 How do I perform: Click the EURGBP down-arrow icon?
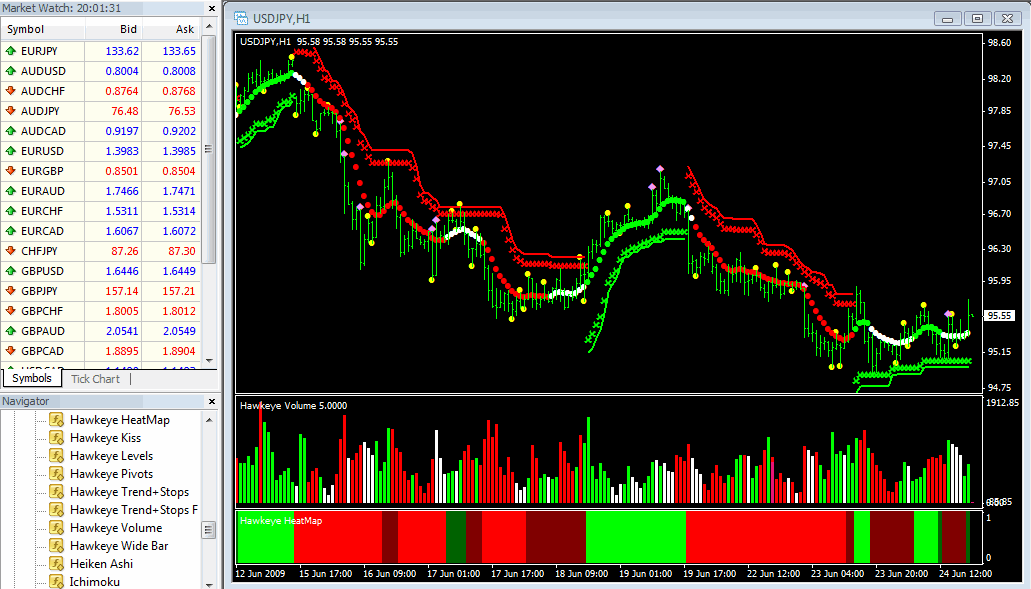click(x=11, y=171)
